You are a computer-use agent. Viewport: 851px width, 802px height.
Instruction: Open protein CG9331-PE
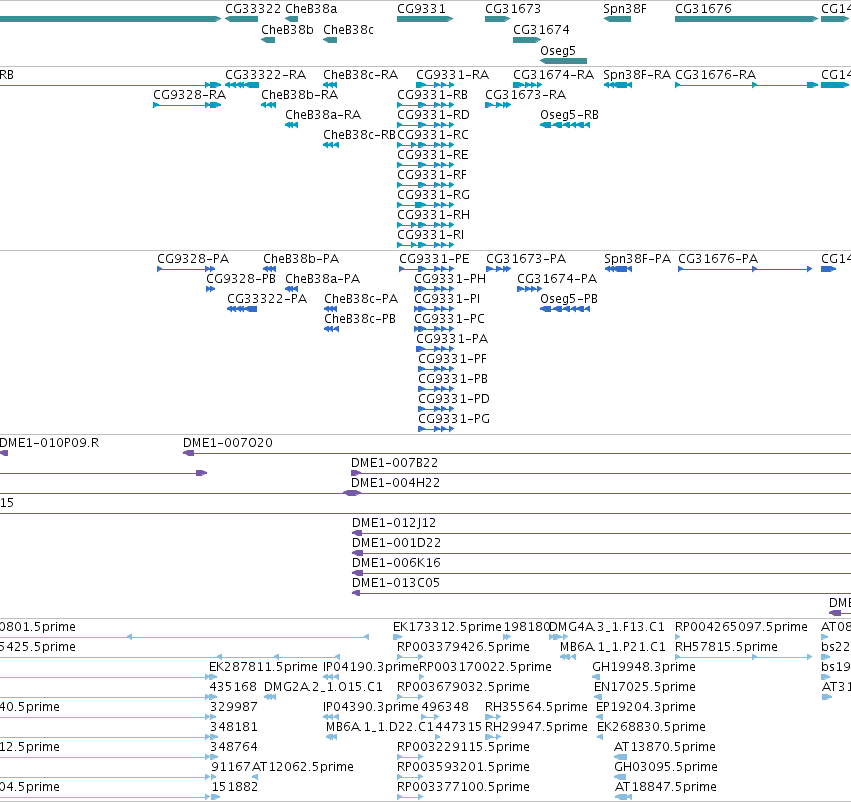click(434, 259)
